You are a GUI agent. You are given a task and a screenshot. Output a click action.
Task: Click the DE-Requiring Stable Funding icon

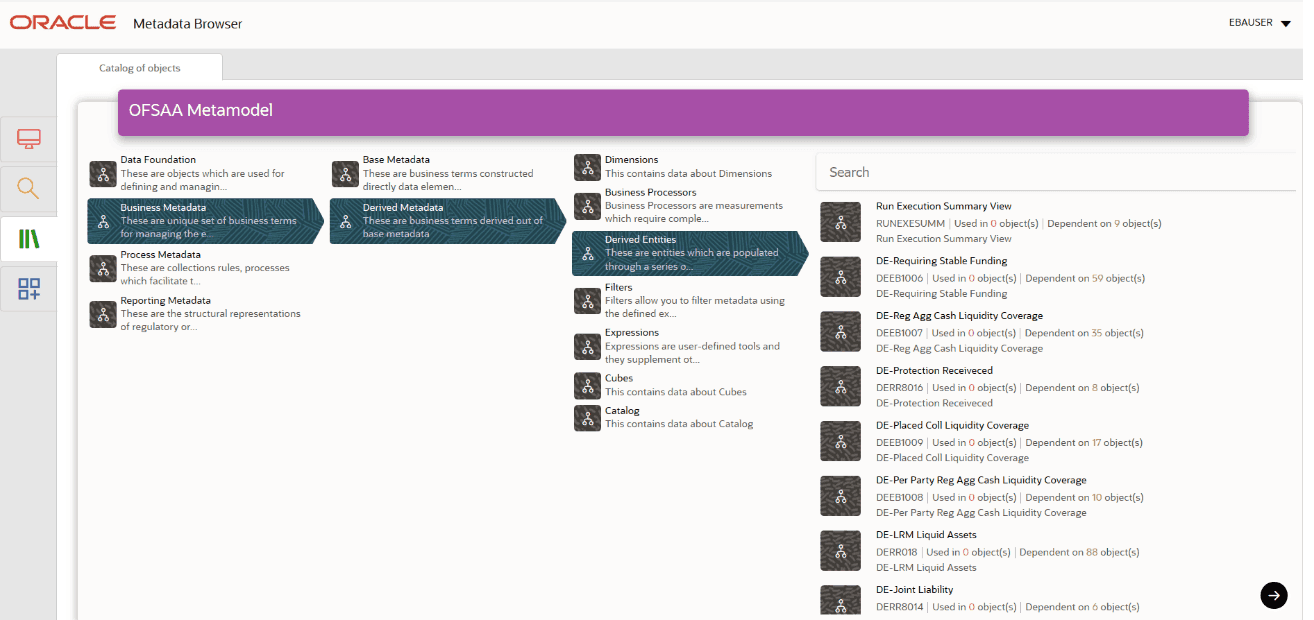(841, 277)
